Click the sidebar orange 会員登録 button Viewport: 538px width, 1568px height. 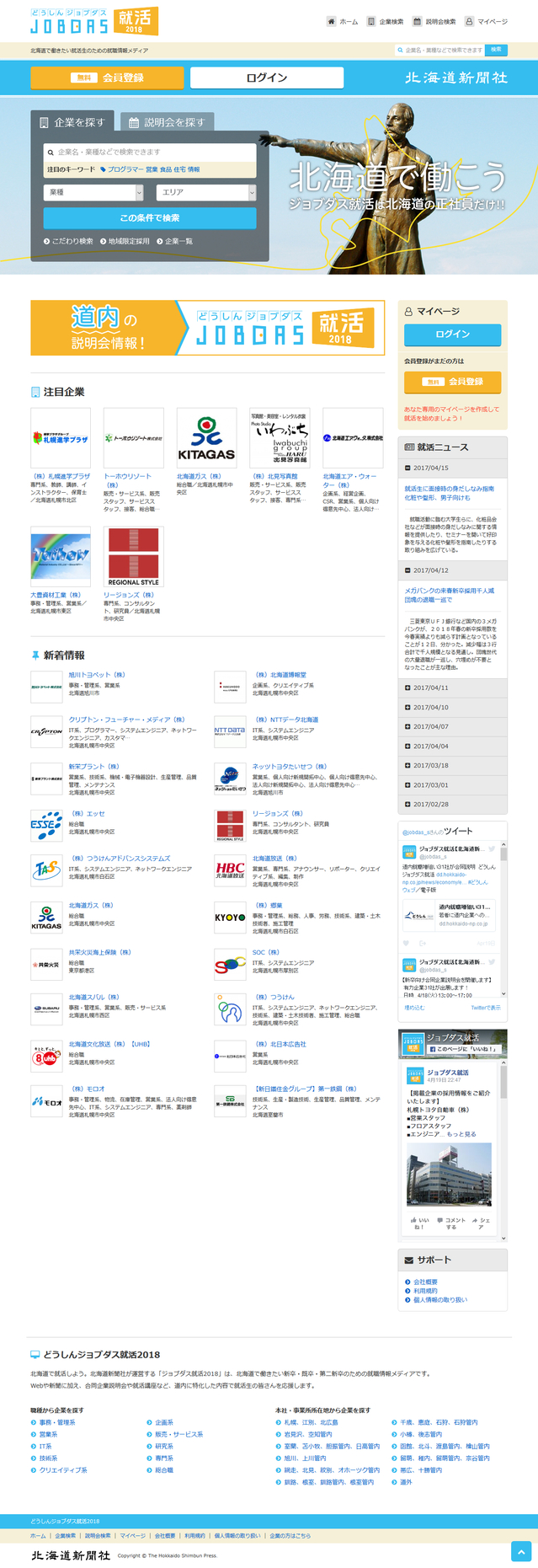pos(452,382)
